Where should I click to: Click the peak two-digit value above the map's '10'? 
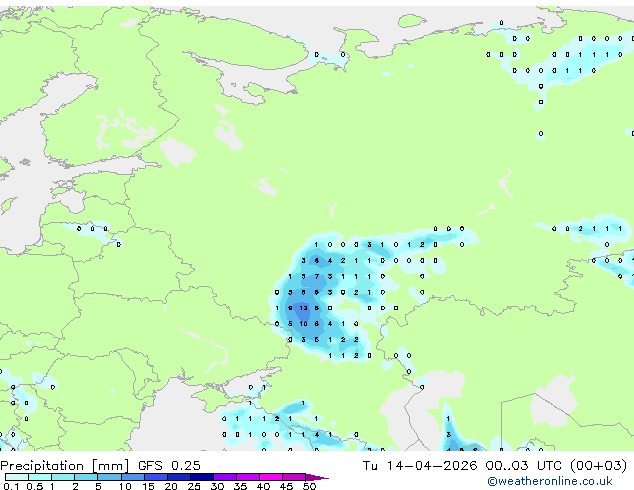click(x=303, y=308)
